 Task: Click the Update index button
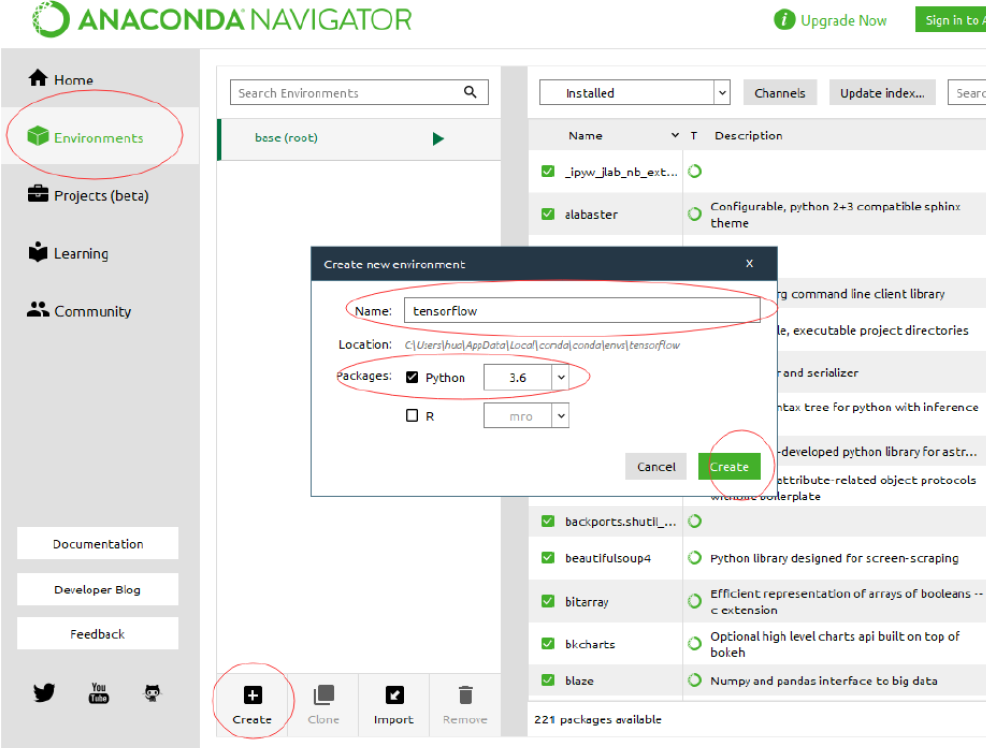pos(882,92)
